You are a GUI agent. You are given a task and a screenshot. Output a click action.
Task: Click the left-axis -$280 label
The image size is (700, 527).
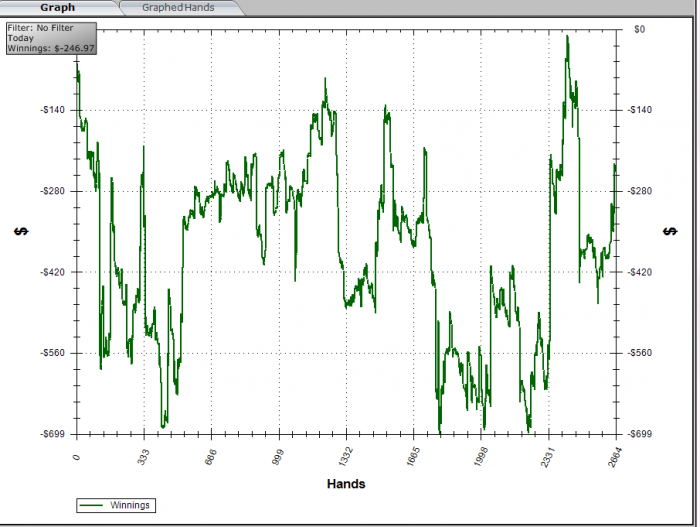(x=52, y=191)
